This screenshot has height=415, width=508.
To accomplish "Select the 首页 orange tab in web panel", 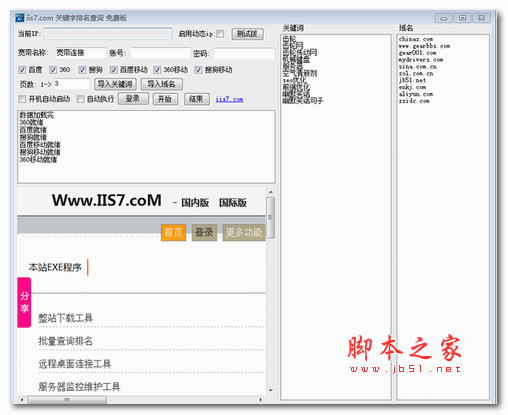I will click(173, 232).
